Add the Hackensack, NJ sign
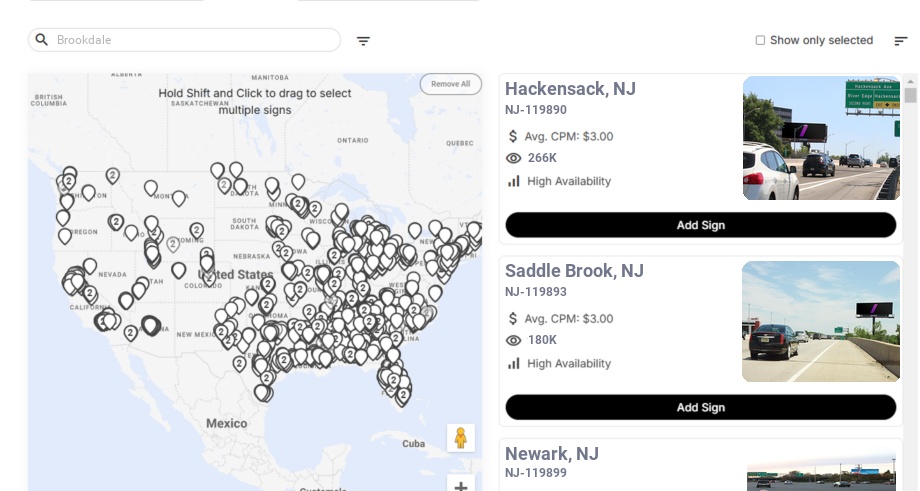 tap(700, 225)
